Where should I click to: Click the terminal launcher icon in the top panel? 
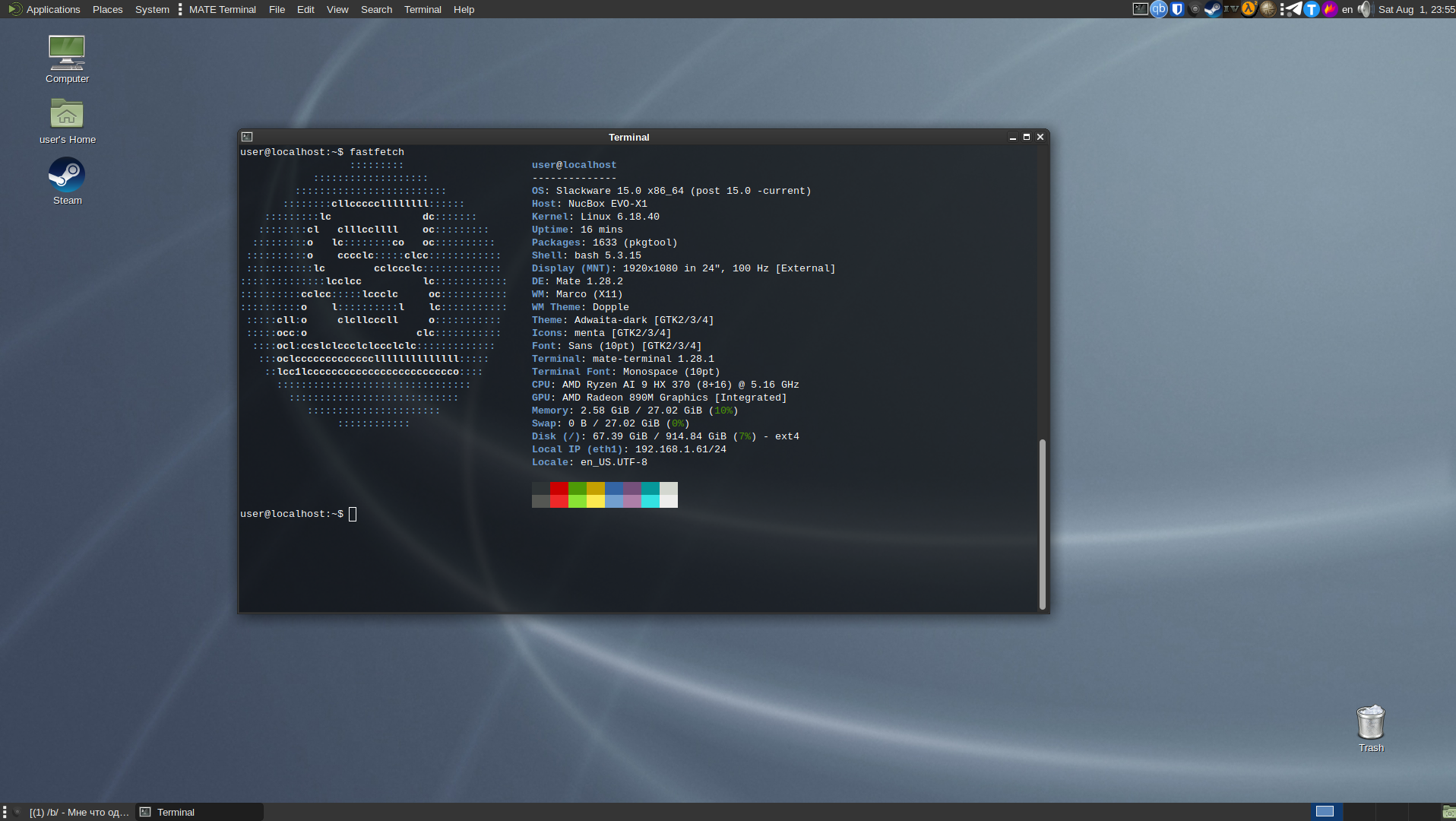click(x=1140, y=9)
